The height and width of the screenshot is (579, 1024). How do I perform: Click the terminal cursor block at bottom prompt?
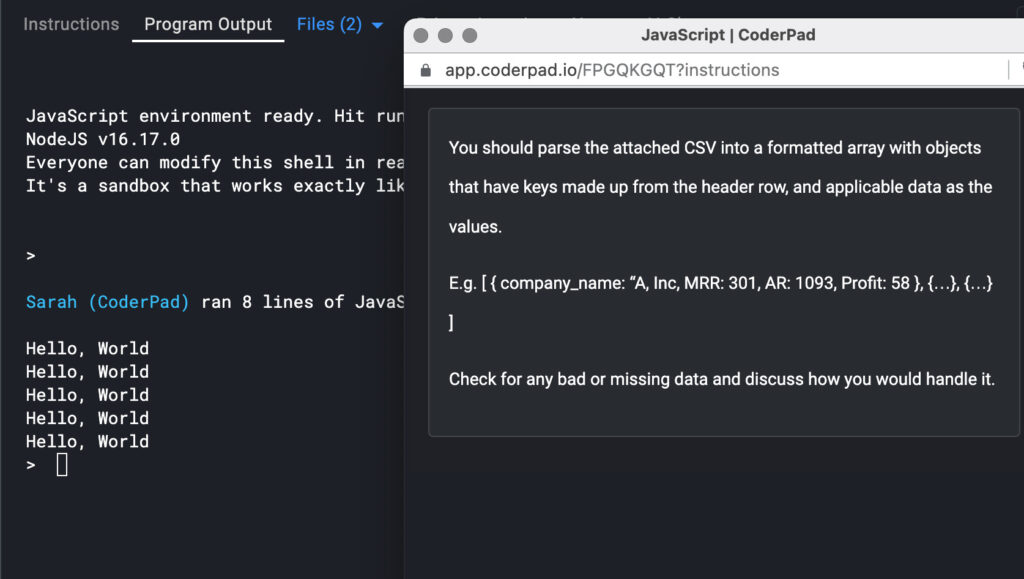click(62, 465)
